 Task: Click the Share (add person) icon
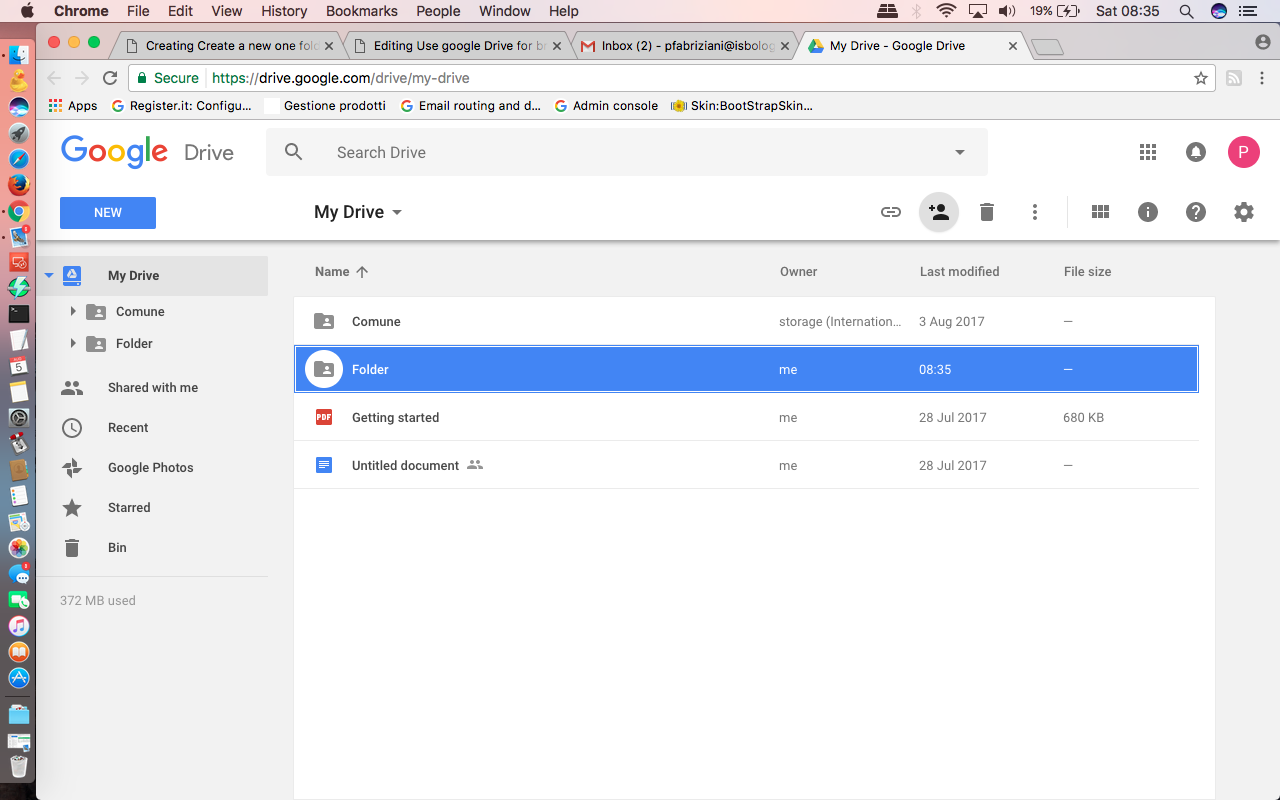pyautogui.click(x=938, y=212)
